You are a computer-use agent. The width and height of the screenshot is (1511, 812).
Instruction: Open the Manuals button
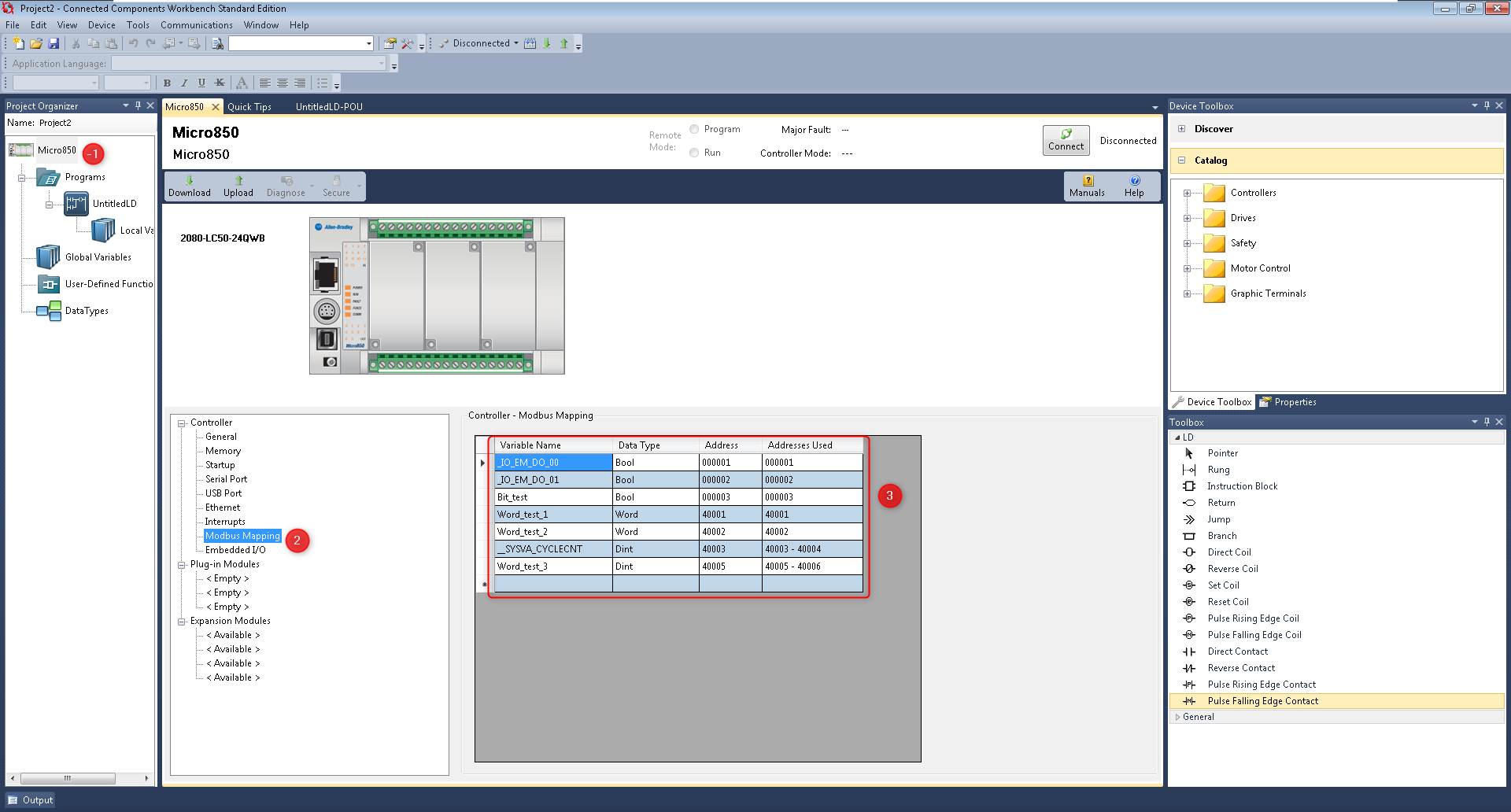(1087, 186)
